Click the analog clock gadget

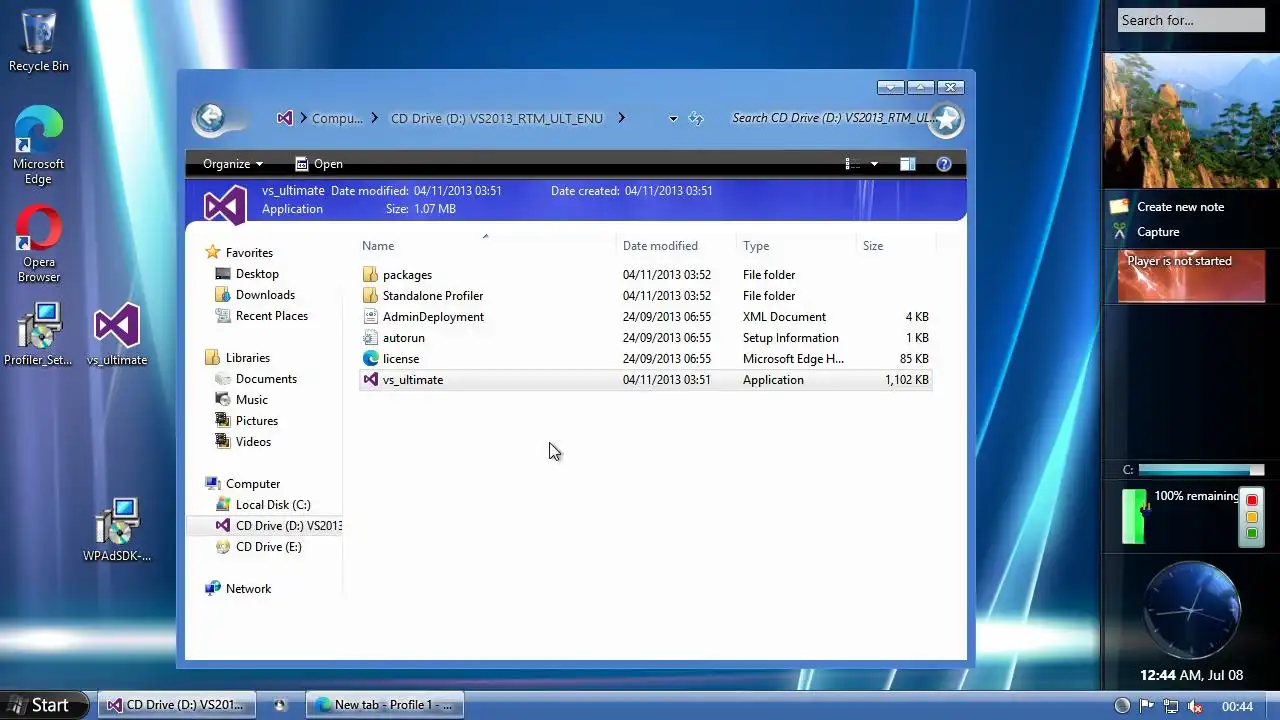[x=1191, y=610]
